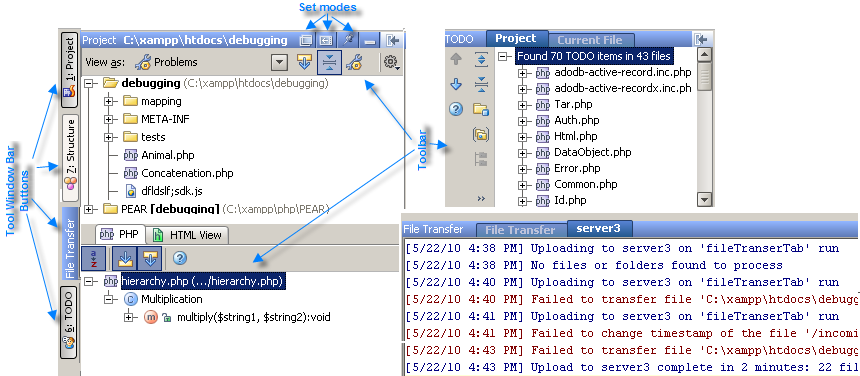The image size is (860, 376).
Task: Toggle the pinned mode pin icon
Action: 348,40
